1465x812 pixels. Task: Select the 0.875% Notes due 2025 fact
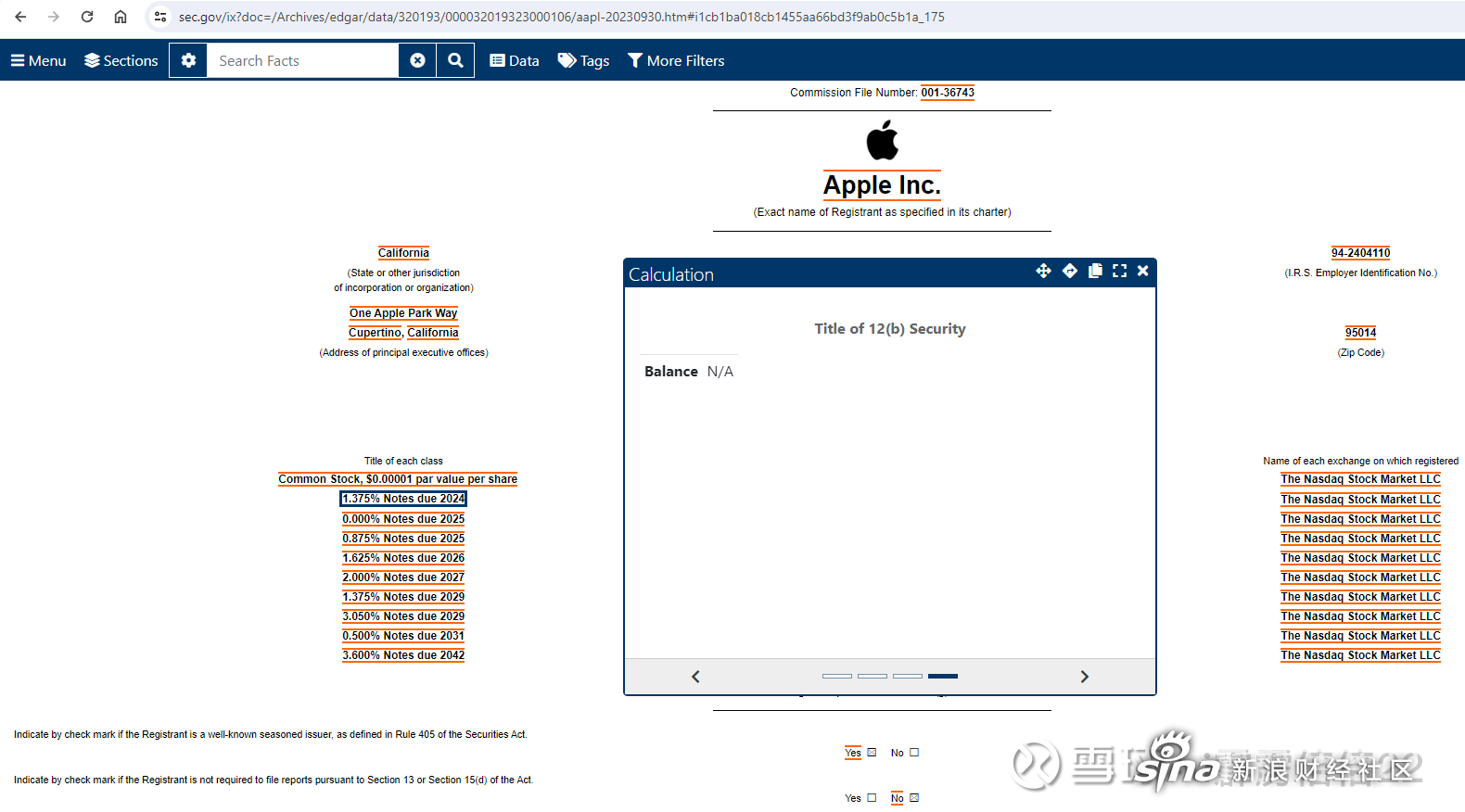point(403,539)
